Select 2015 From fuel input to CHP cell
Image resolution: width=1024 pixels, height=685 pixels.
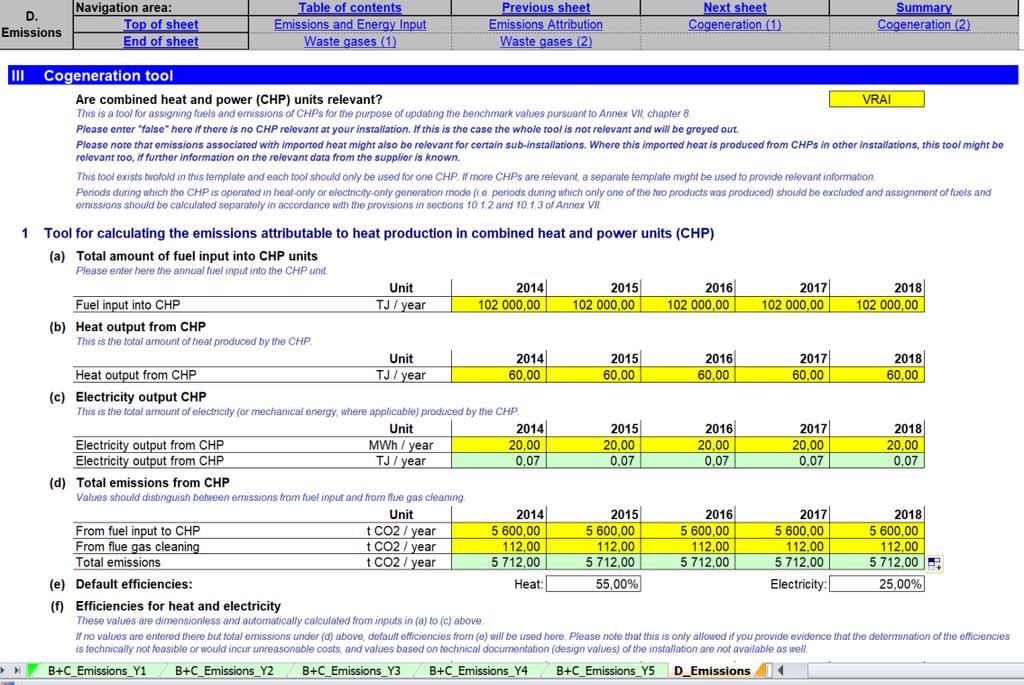pyautogui.click(x=594, y=531)
